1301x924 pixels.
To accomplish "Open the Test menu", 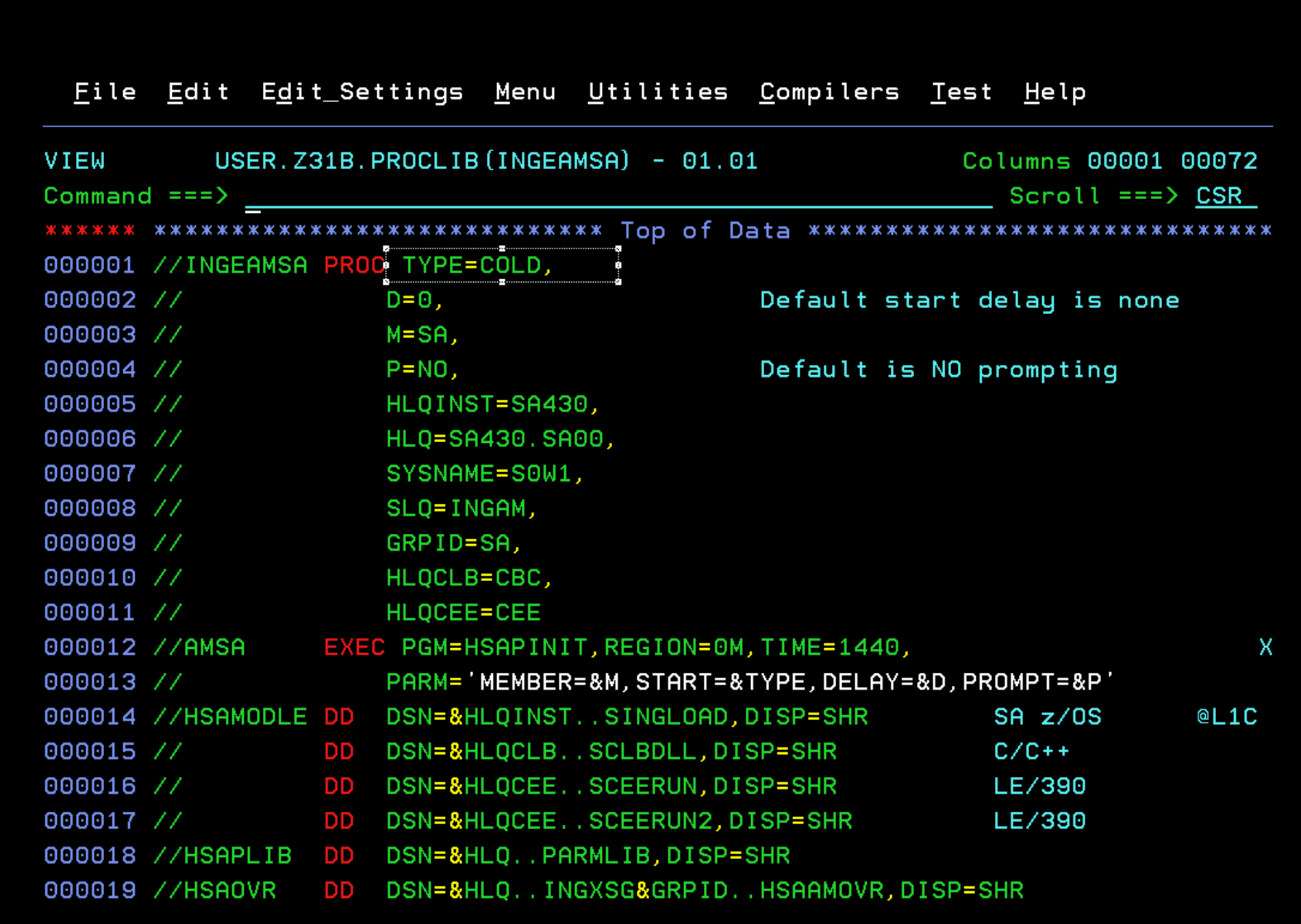I will click(961, 91).
